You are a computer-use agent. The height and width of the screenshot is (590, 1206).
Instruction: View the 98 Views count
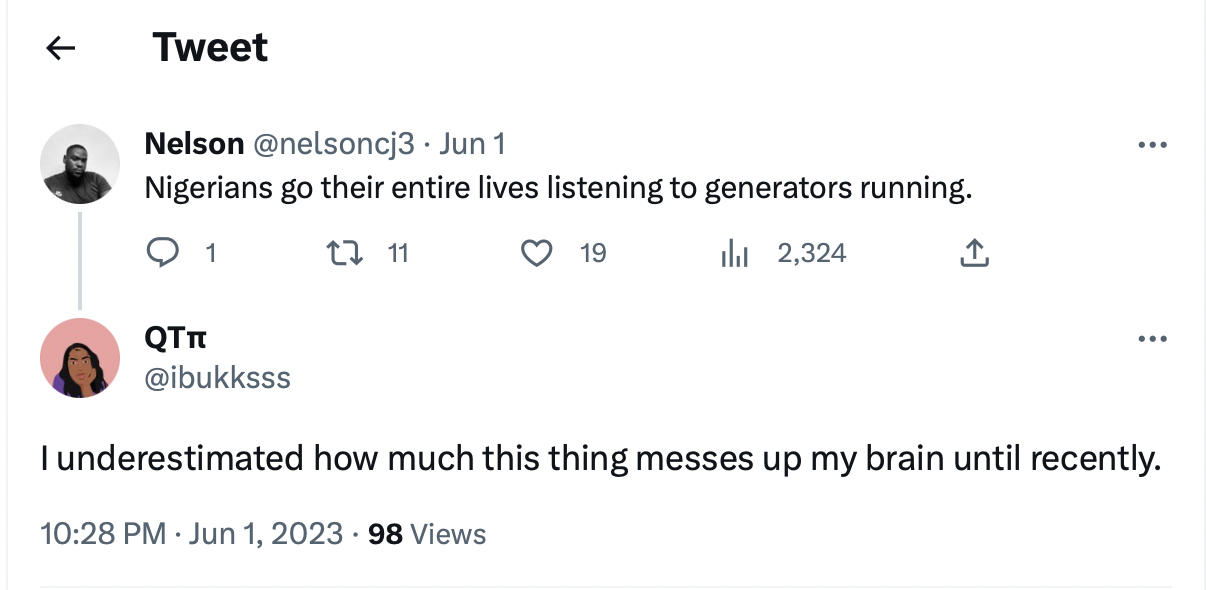[x=427, y=533]
